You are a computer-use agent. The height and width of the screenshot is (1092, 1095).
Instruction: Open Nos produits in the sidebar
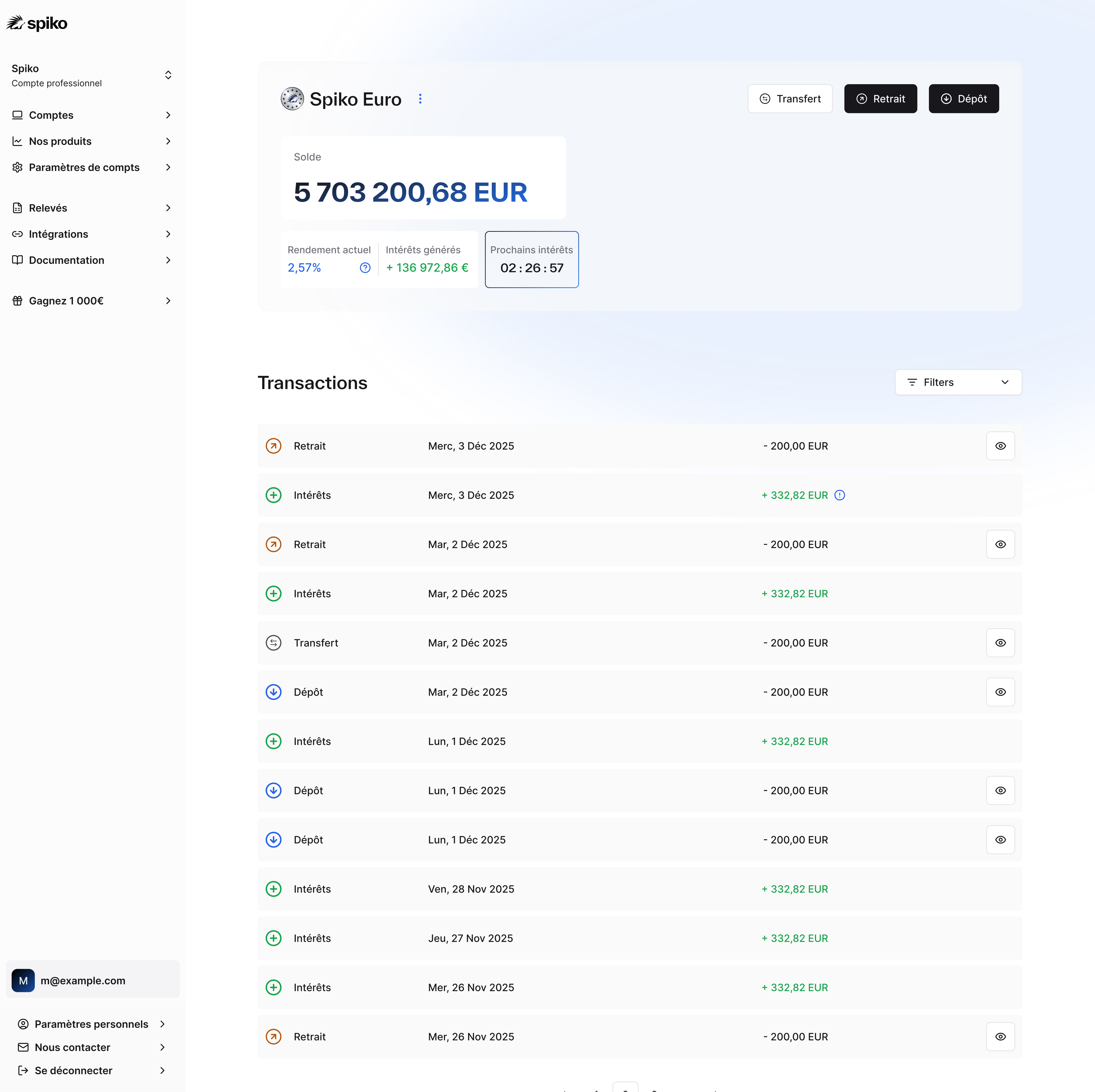point(92,141)
